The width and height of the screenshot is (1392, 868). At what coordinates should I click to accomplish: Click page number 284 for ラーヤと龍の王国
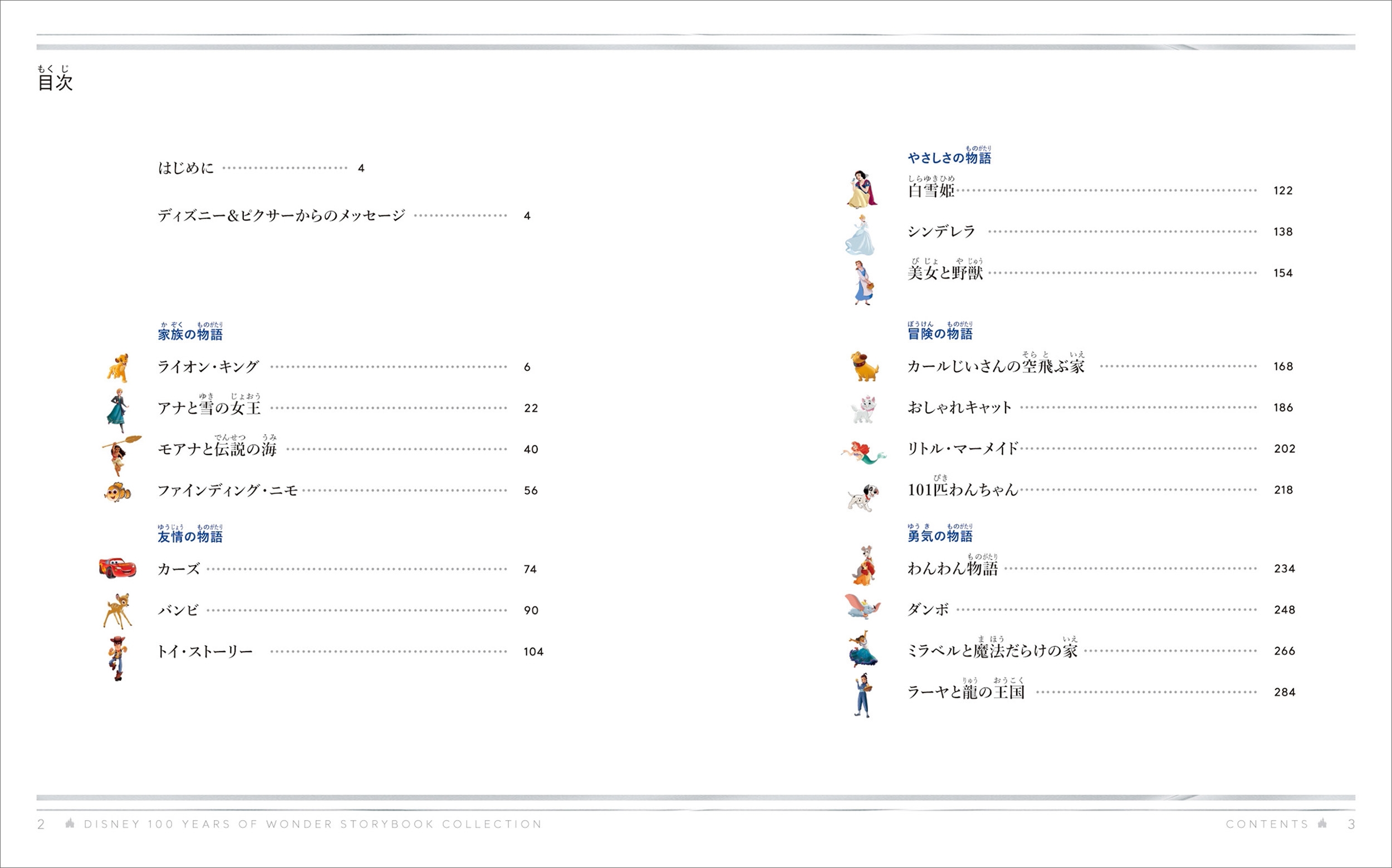1284,692
